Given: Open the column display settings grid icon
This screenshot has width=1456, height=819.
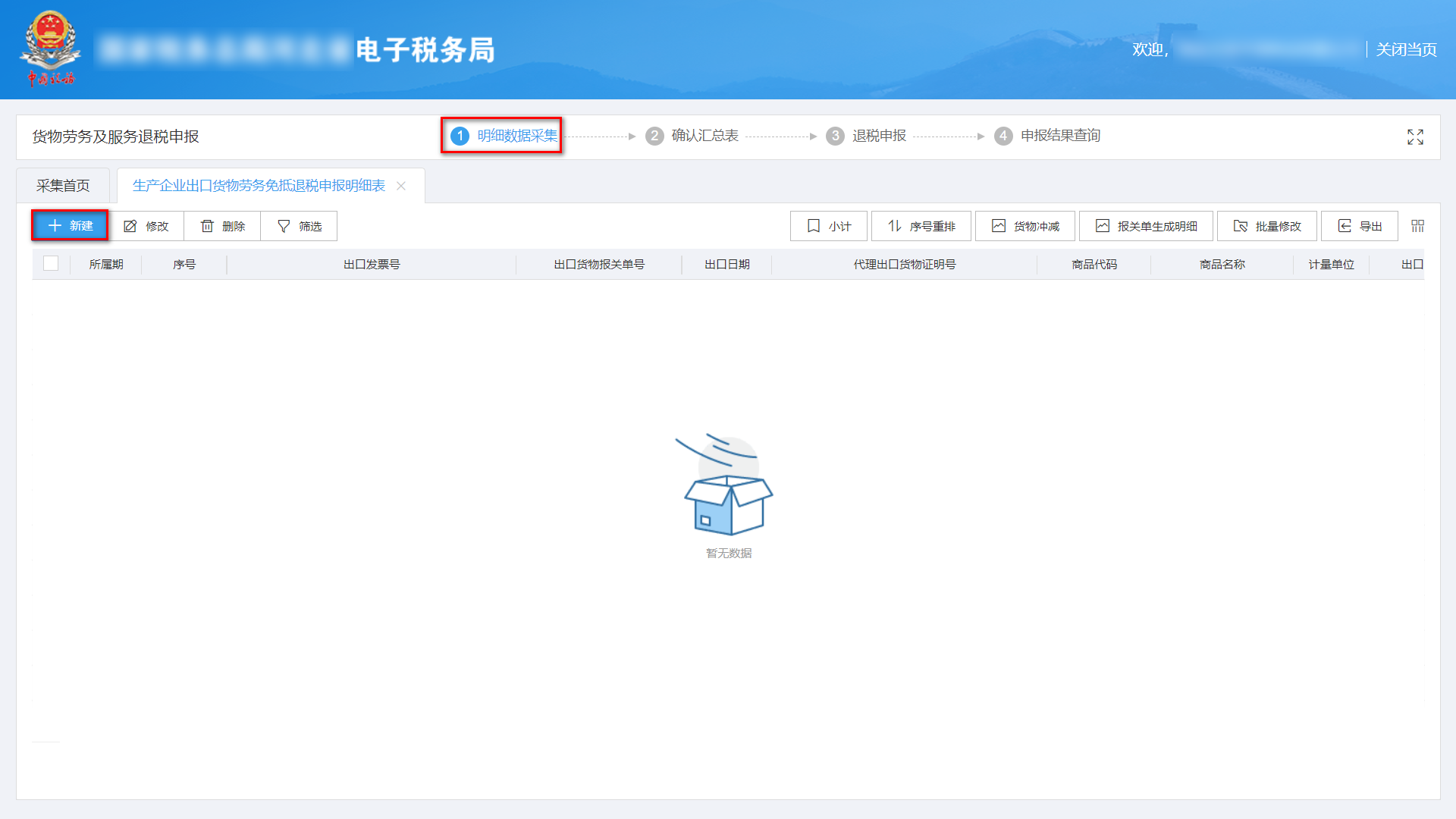Looking at the screenshot, I should point(1417,225).
